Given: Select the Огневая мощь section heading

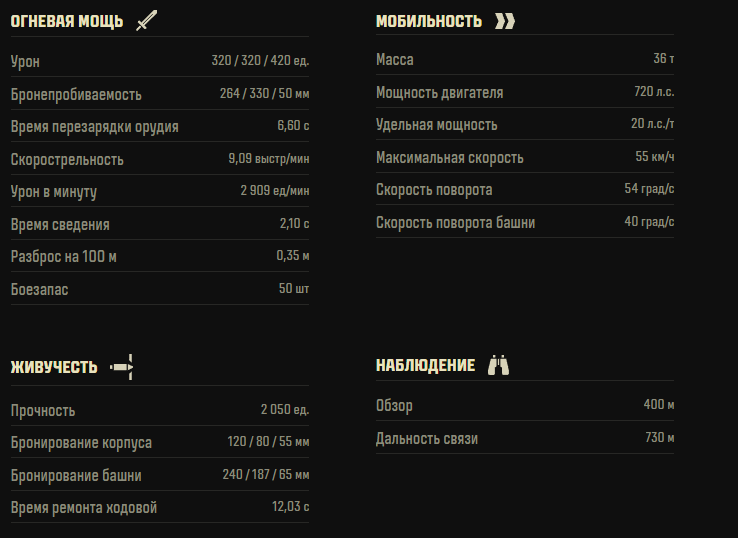Looking at the screenshot, I should (67, 21).
